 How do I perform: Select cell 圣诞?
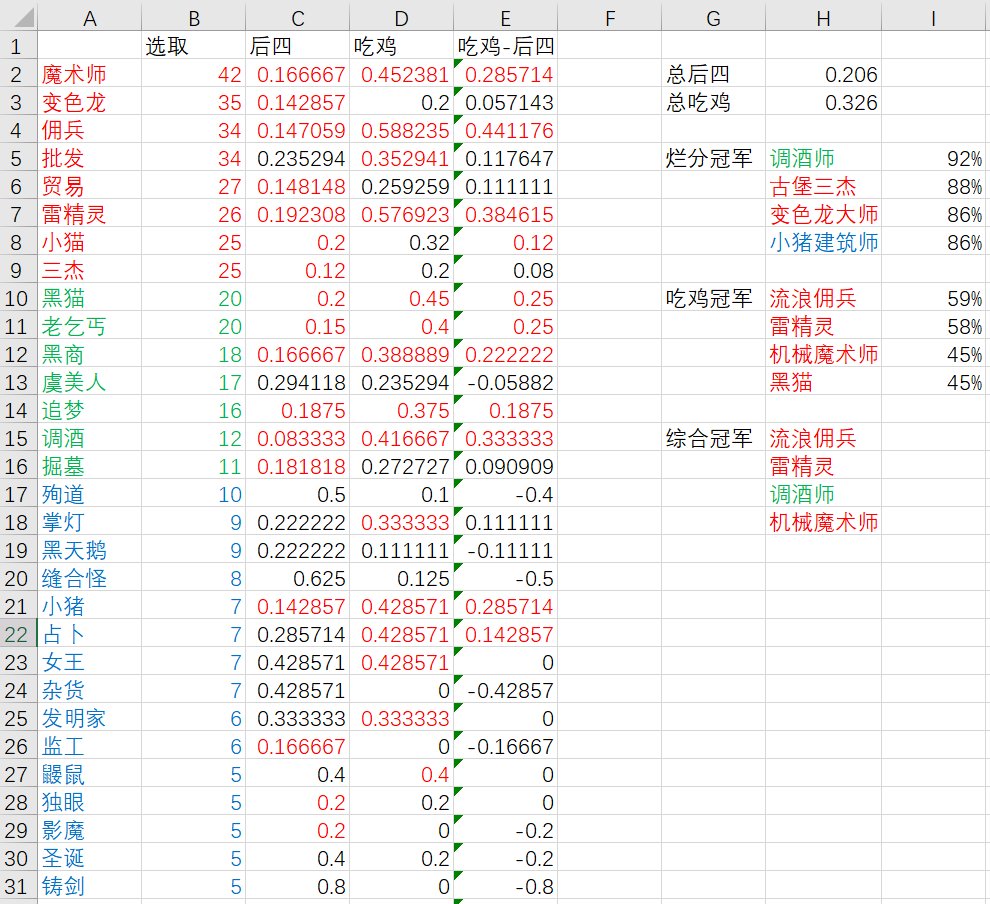tap(90, 858)
